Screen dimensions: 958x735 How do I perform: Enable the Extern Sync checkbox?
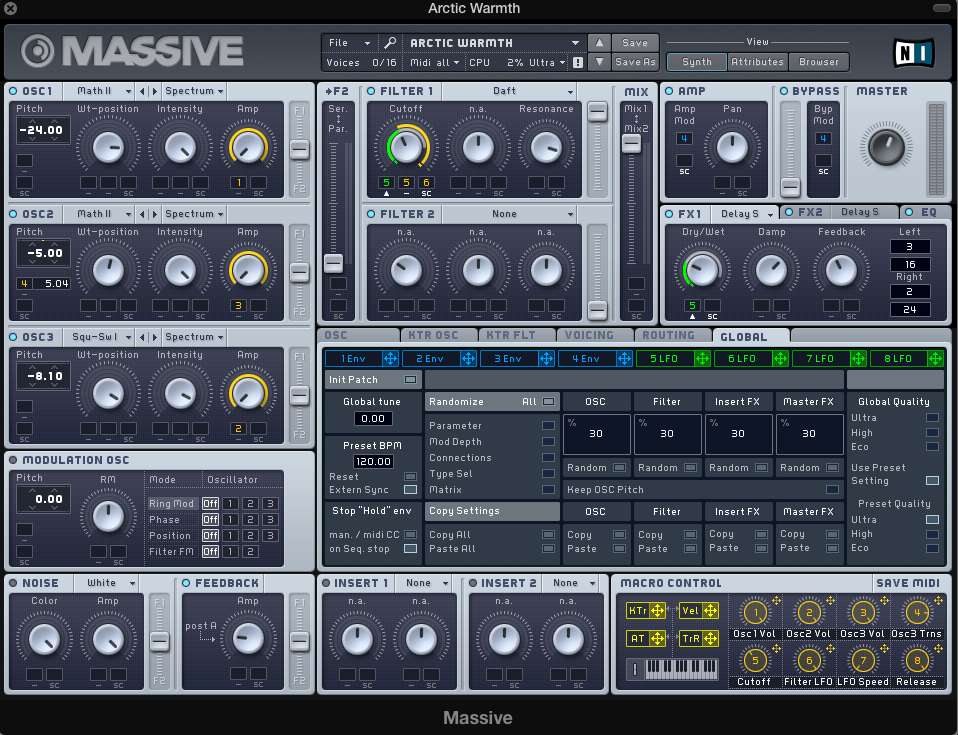pyautogui.click(x=410, y=489)
